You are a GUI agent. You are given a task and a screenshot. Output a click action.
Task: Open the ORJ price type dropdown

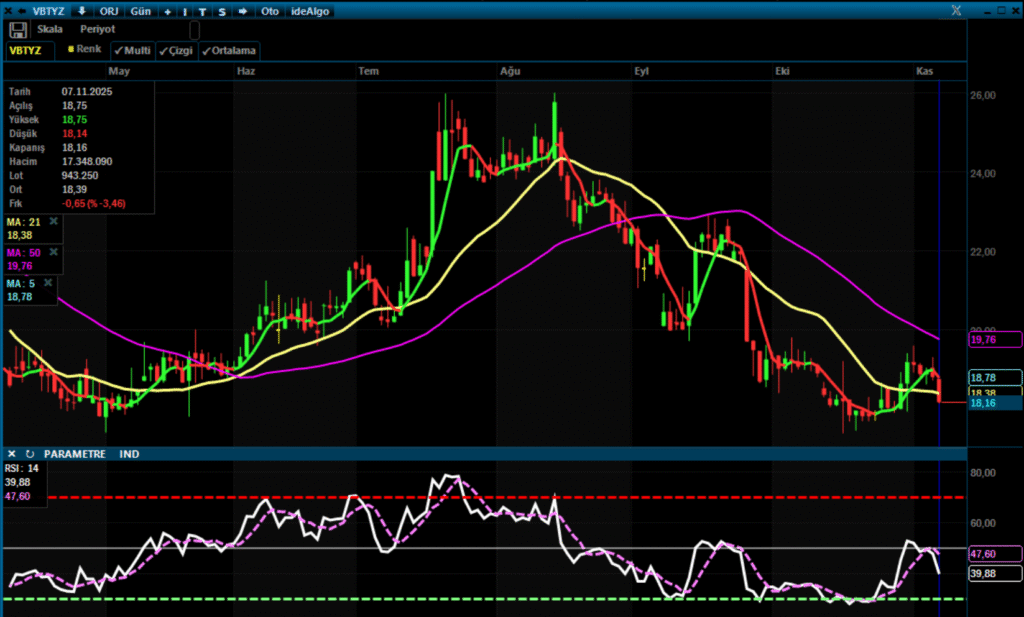(111, 11)
